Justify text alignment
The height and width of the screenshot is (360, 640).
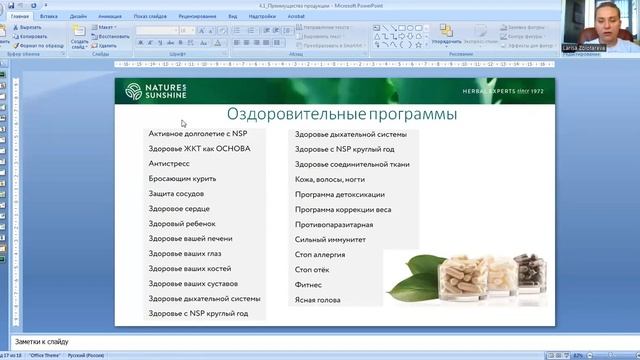(x=266, y=42)
